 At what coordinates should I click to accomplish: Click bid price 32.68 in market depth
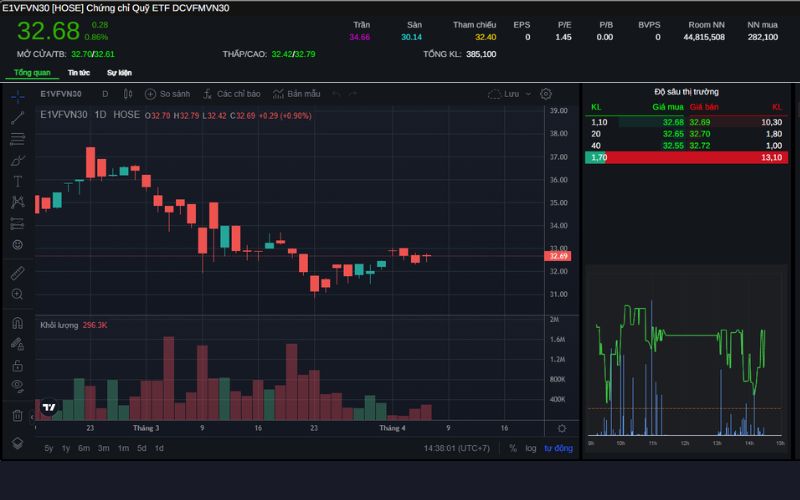point(673,122)
